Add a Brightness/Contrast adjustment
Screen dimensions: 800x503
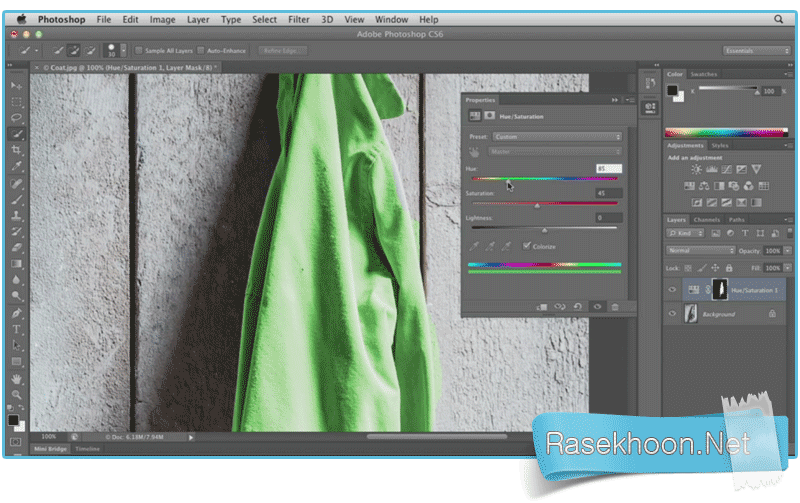[696, 169]
